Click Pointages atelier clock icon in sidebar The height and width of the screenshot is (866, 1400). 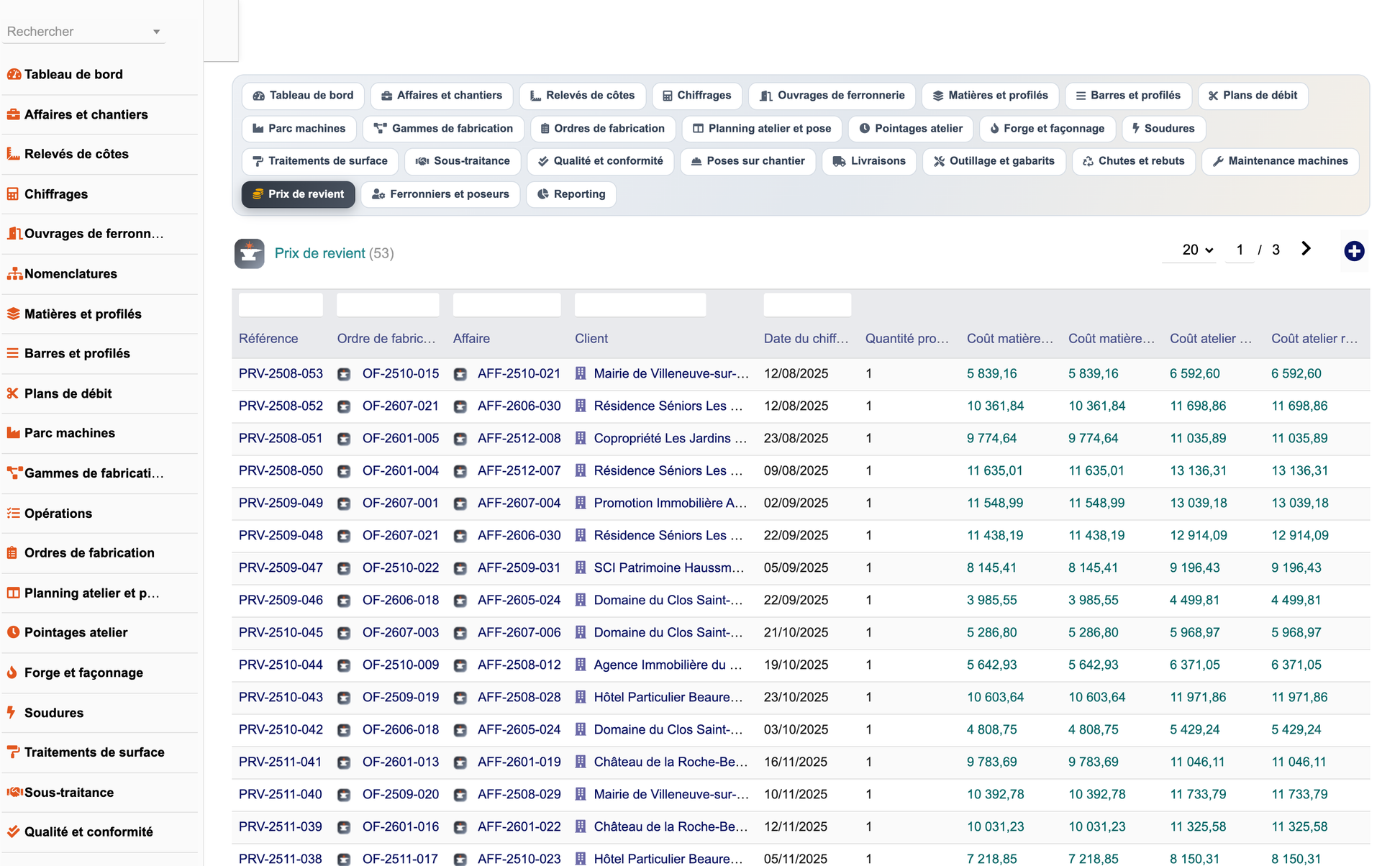(13, 632)
